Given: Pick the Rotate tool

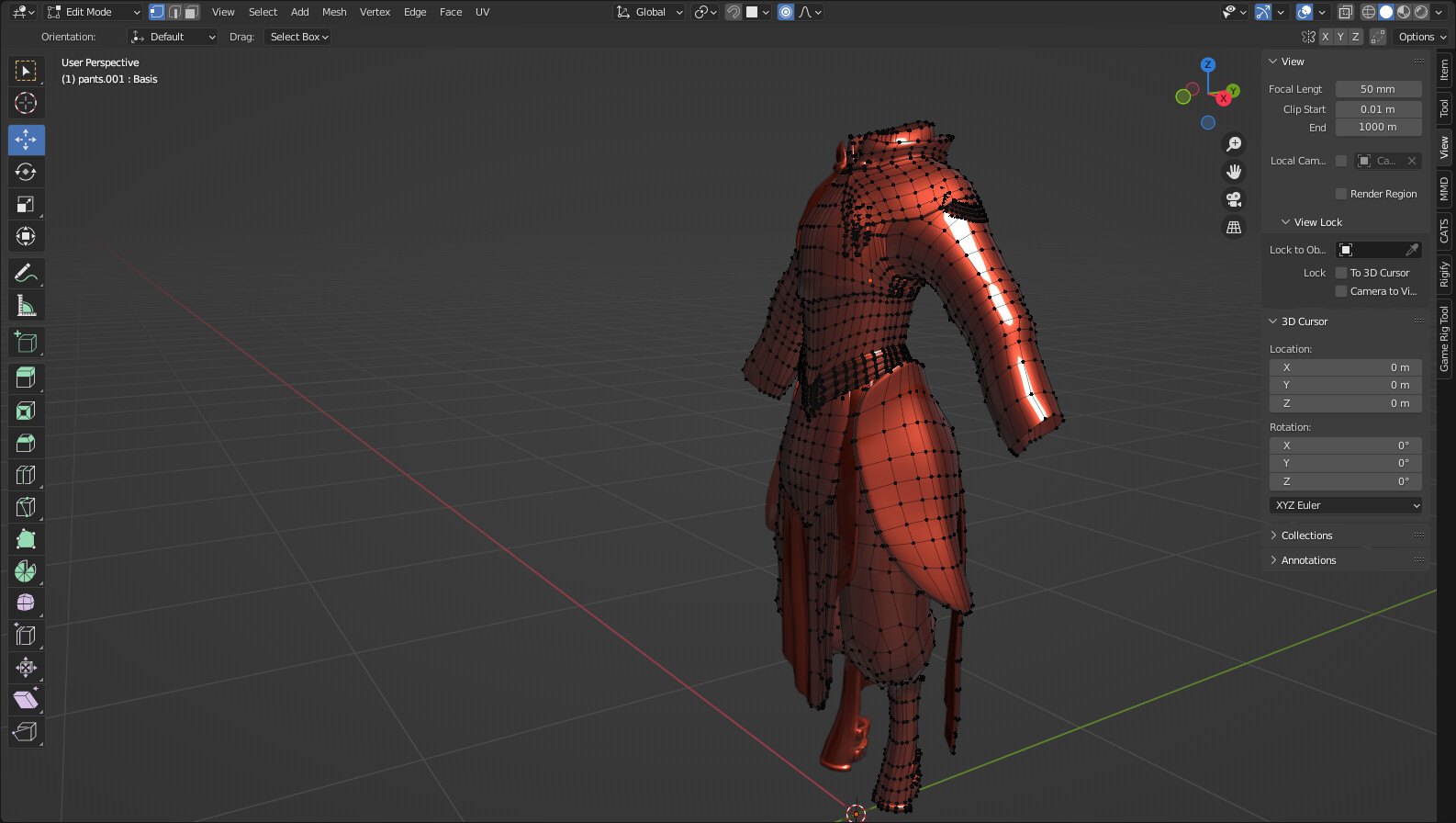Looking at the screenshot, I should (26, 172).
